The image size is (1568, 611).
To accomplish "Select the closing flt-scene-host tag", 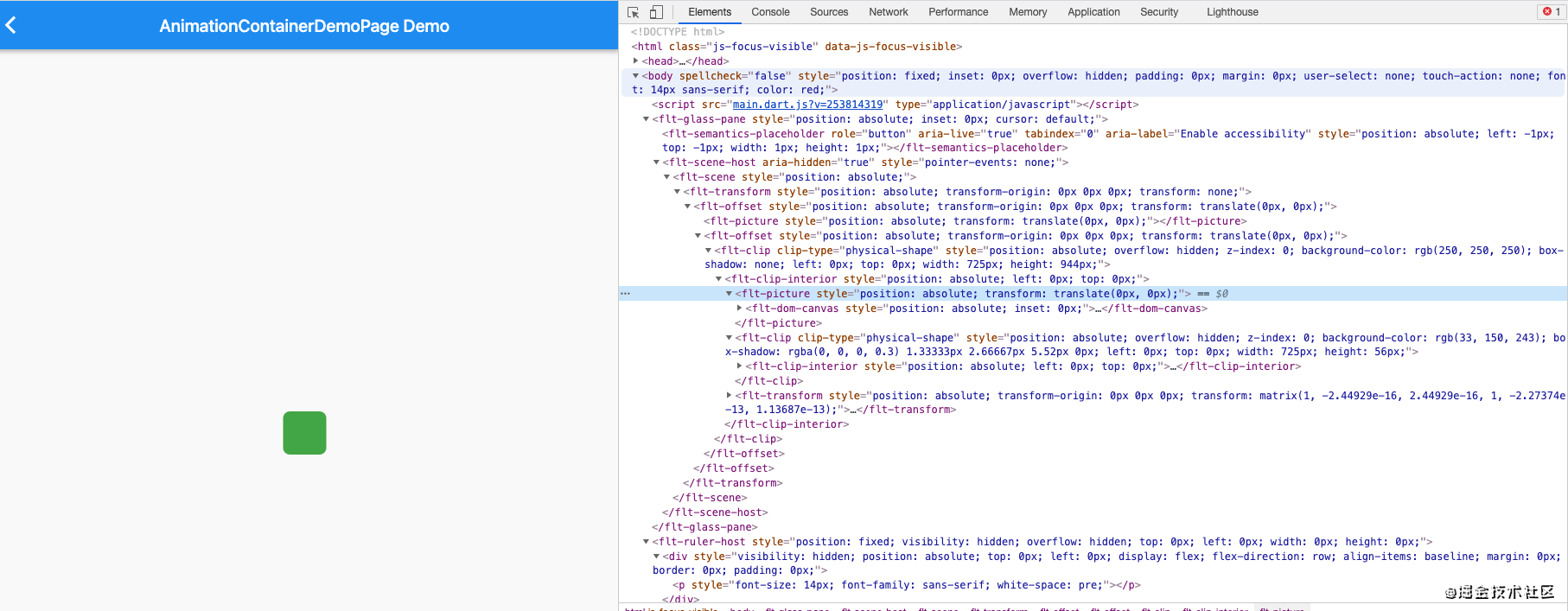I will (x=715, y=512).
